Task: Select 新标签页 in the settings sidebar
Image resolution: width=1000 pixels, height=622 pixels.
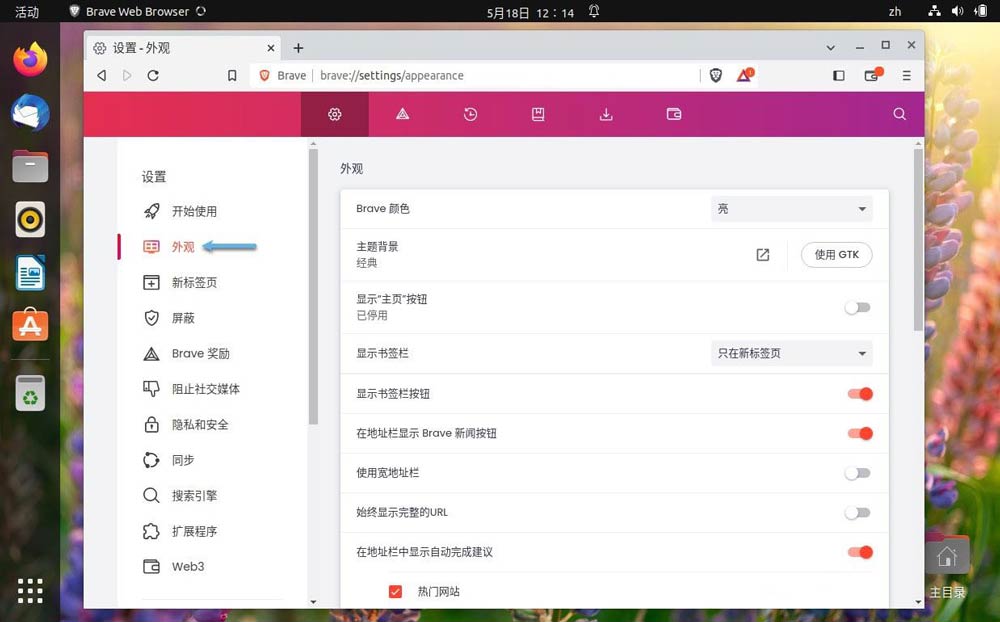Action: [x=194, y=283]
